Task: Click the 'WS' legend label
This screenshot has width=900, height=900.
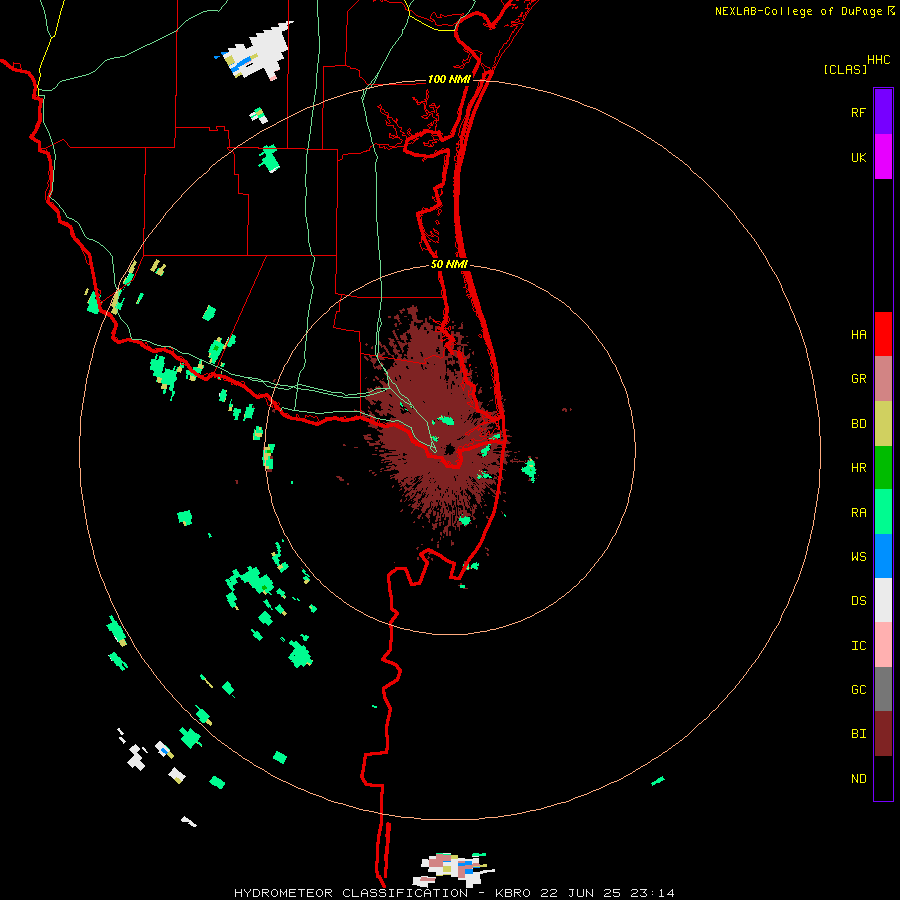Action: coord(858,556)
